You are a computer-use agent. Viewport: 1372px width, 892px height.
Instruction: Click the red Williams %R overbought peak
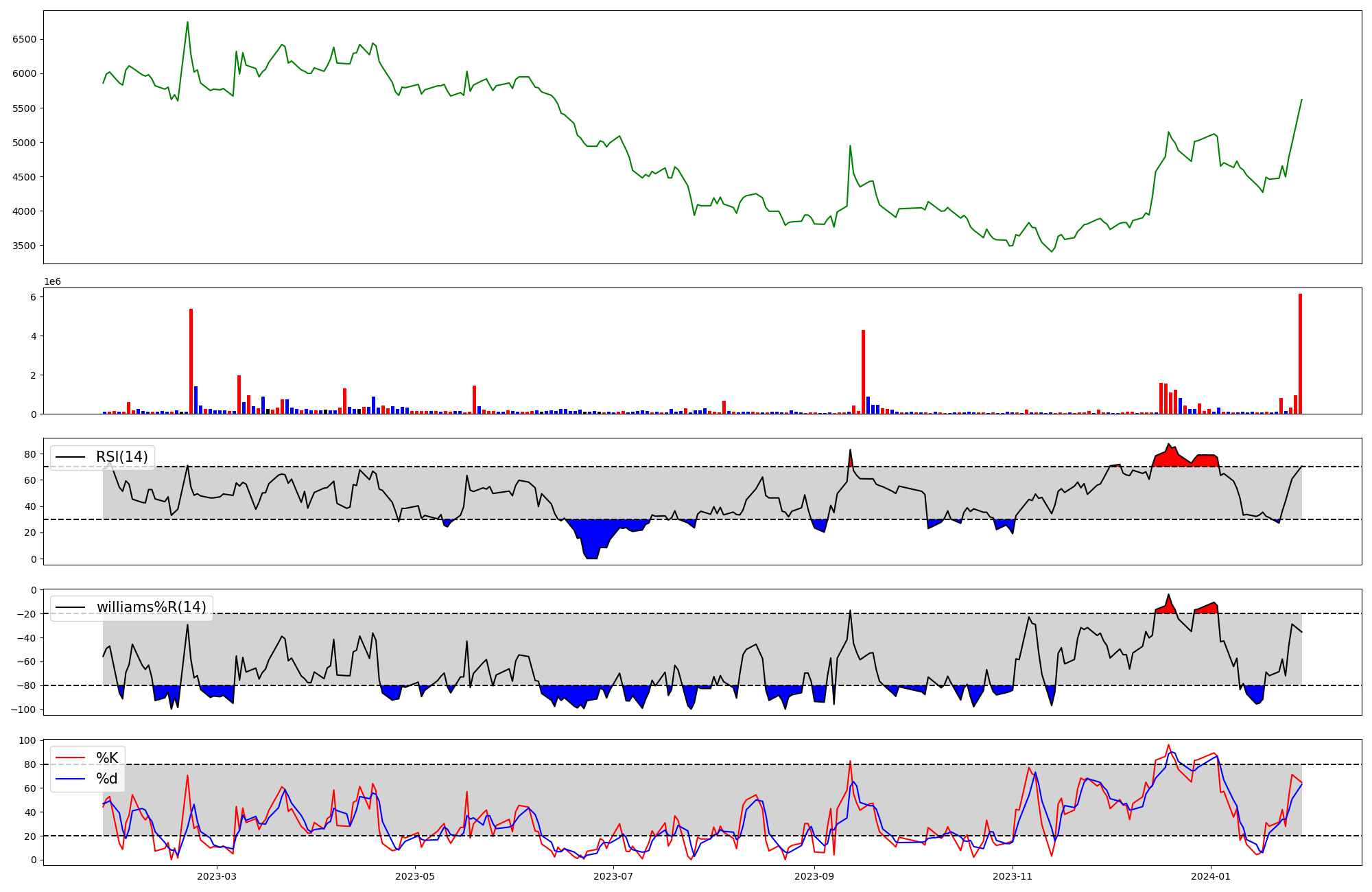pyautogui.click(x=1168, y=605)
